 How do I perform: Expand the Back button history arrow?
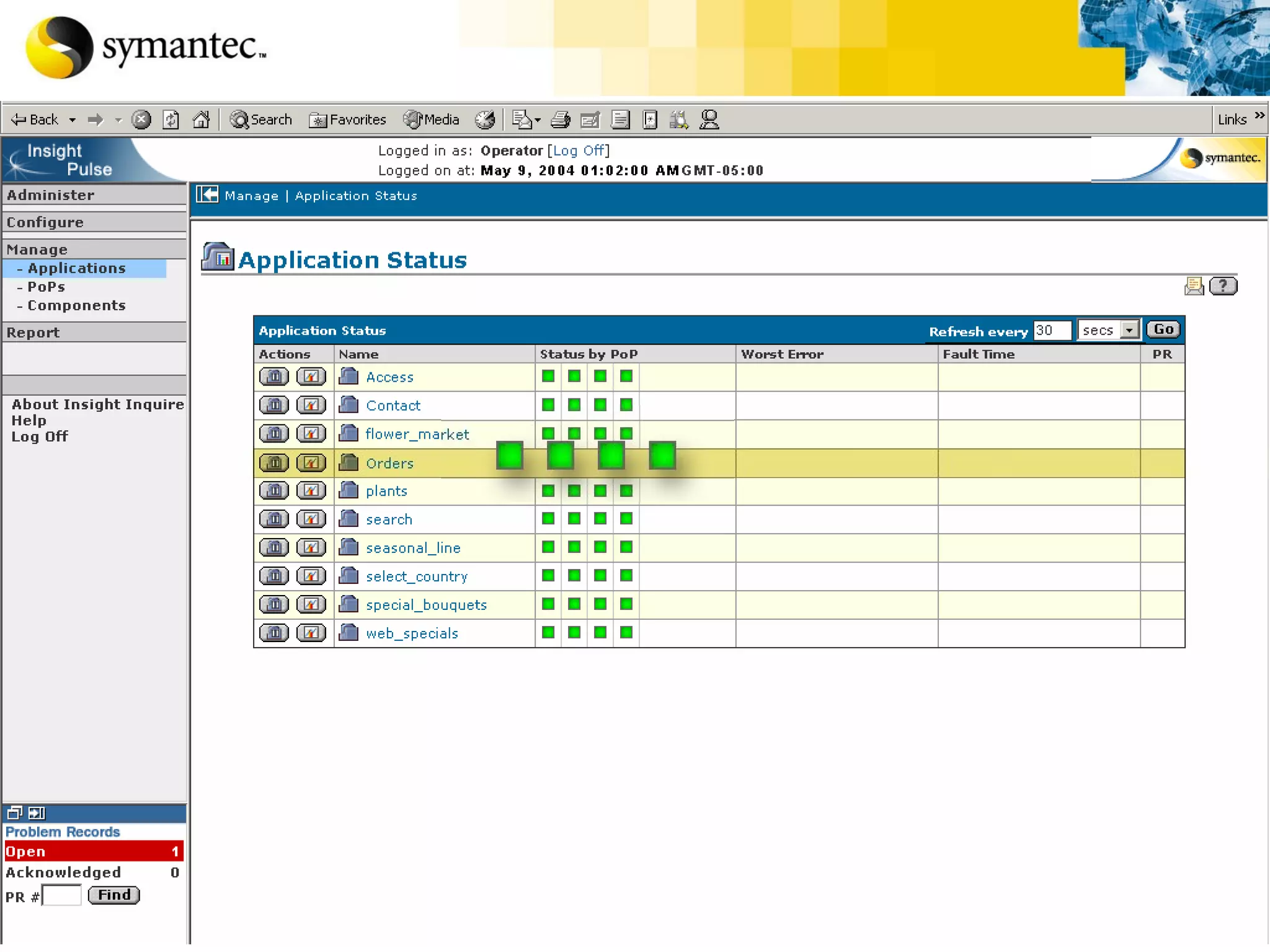(x=73, y=120)
